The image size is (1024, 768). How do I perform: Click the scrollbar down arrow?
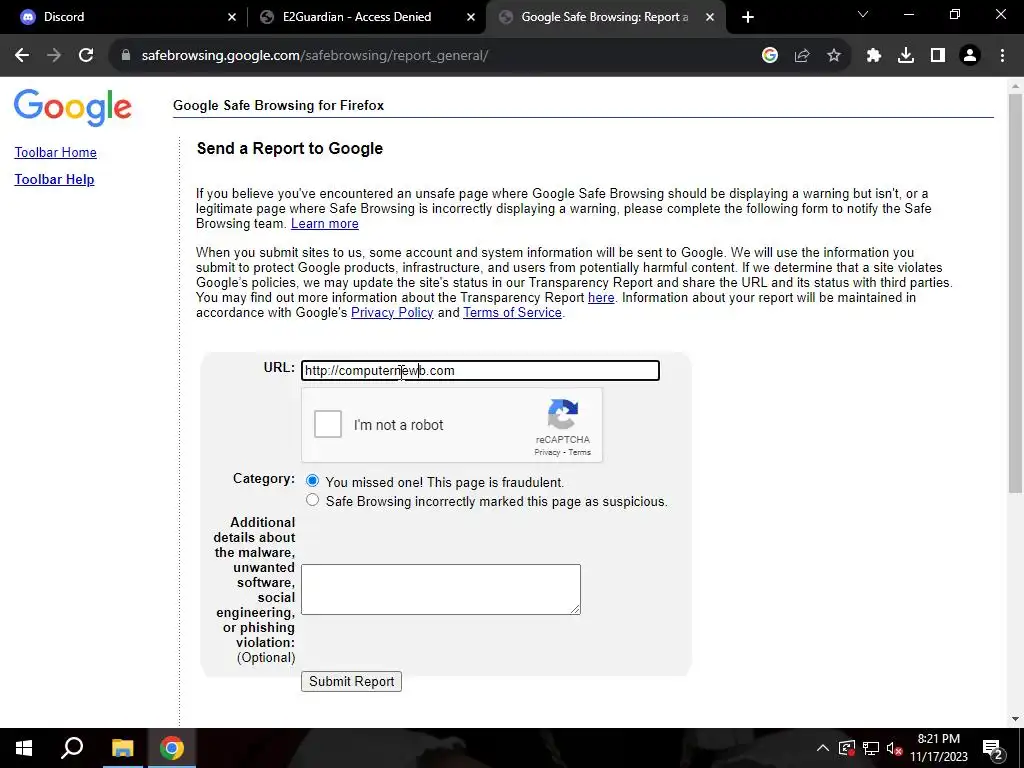click(x=1015, y=719)
